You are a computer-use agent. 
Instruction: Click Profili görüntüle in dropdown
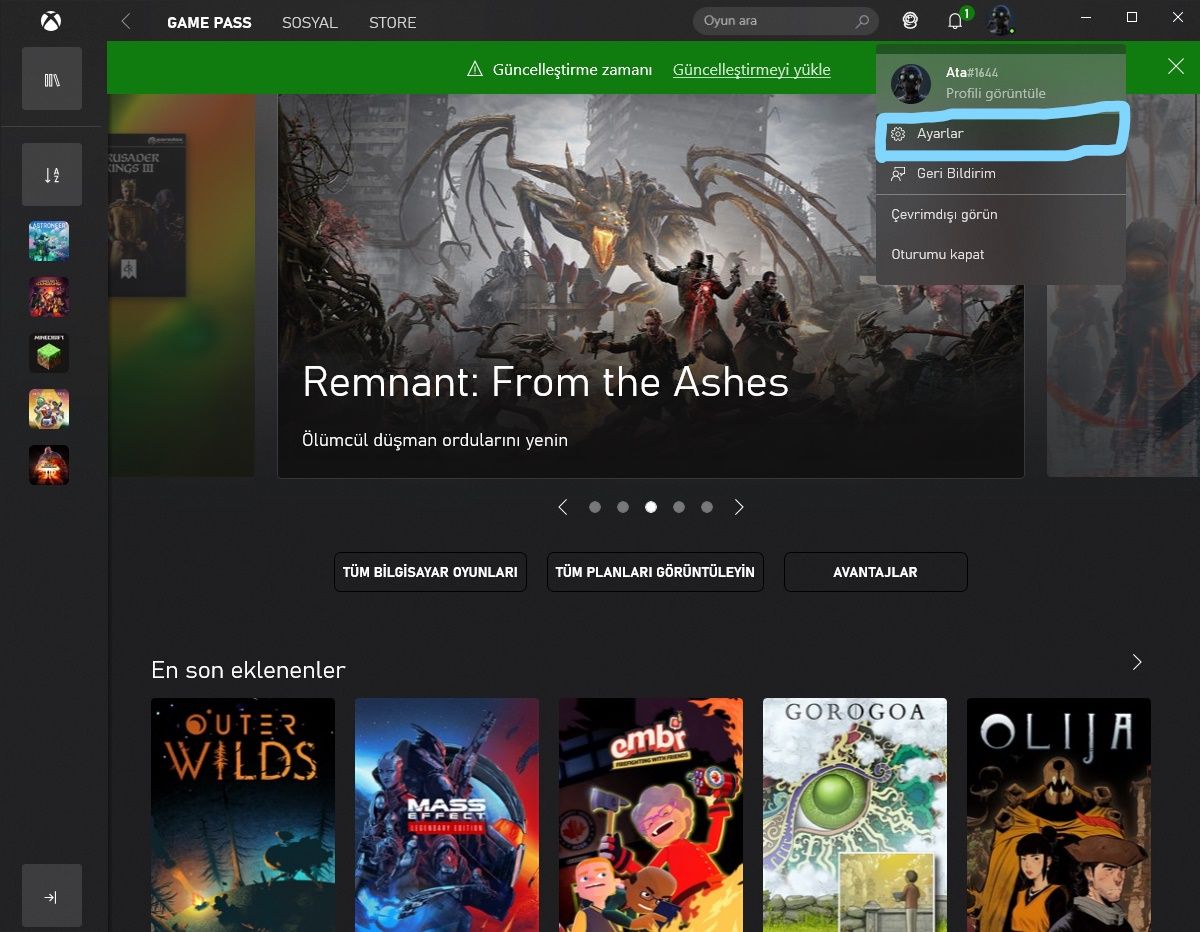pyautogui.click(x=996, y=93)
